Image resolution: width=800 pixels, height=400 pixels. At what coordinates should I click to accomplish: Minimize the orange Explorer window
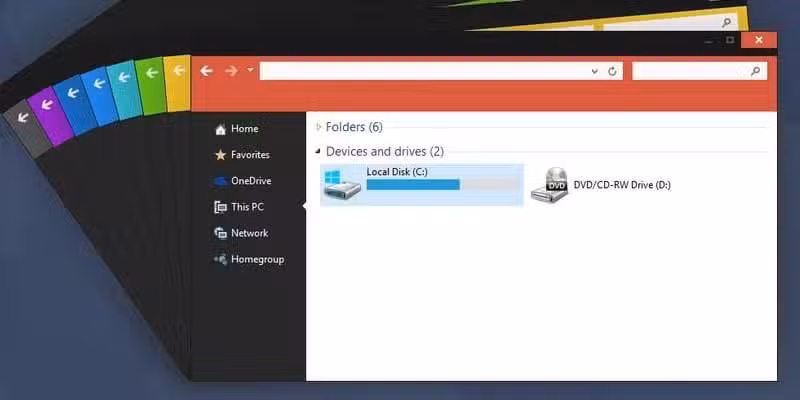click(x=707, y=40)
